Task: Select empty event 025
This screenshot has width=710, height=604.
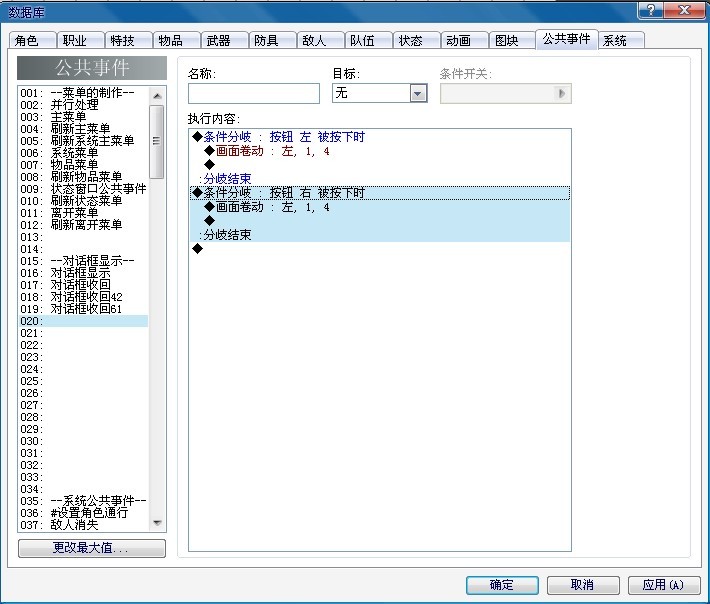Action: 83,381
